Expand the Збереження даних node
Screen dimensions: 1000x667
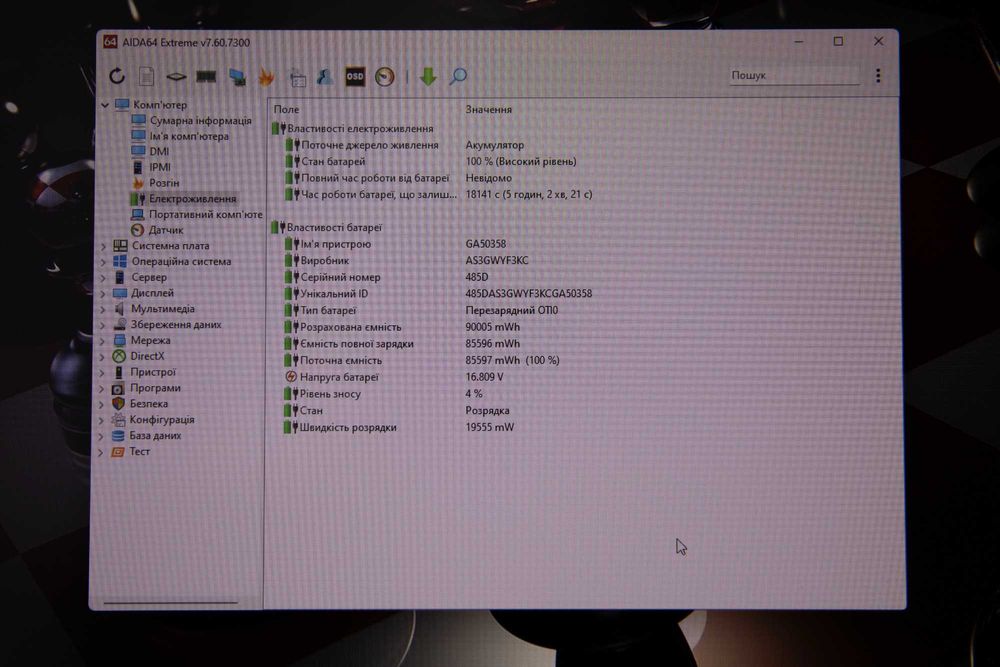(102, 325)
